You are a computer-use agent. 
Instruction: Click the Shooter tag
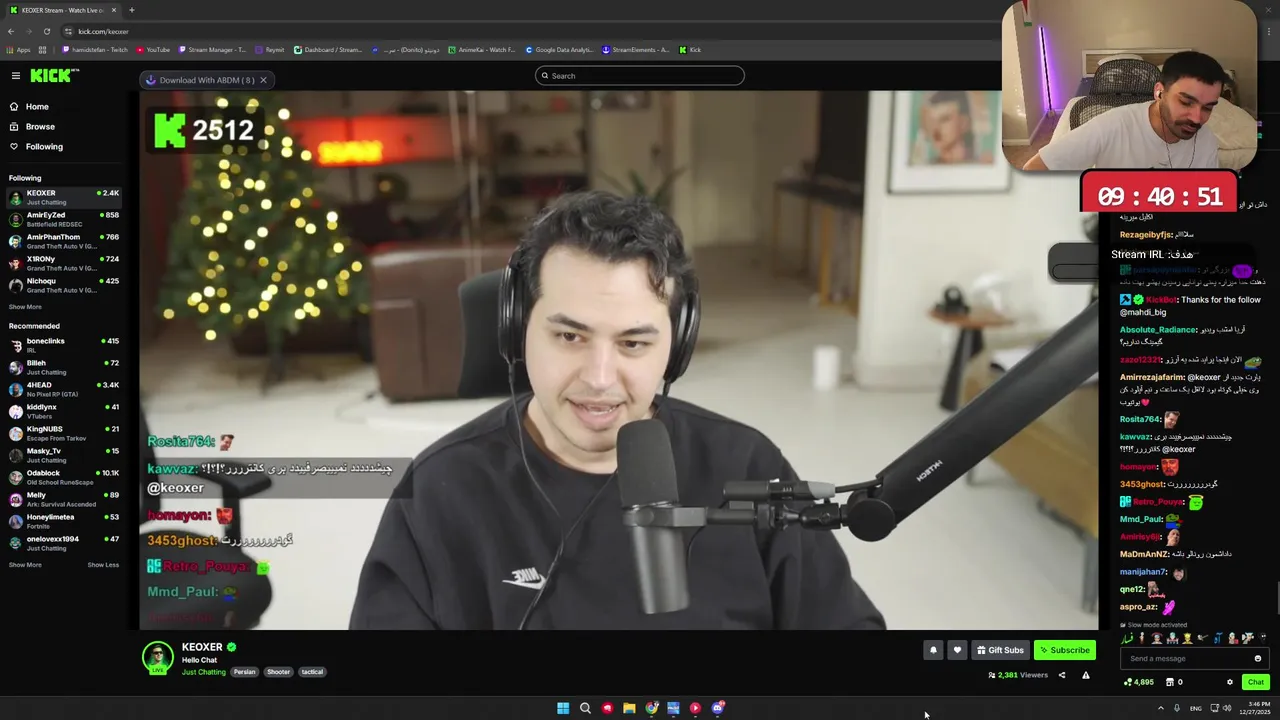(278, 672)
